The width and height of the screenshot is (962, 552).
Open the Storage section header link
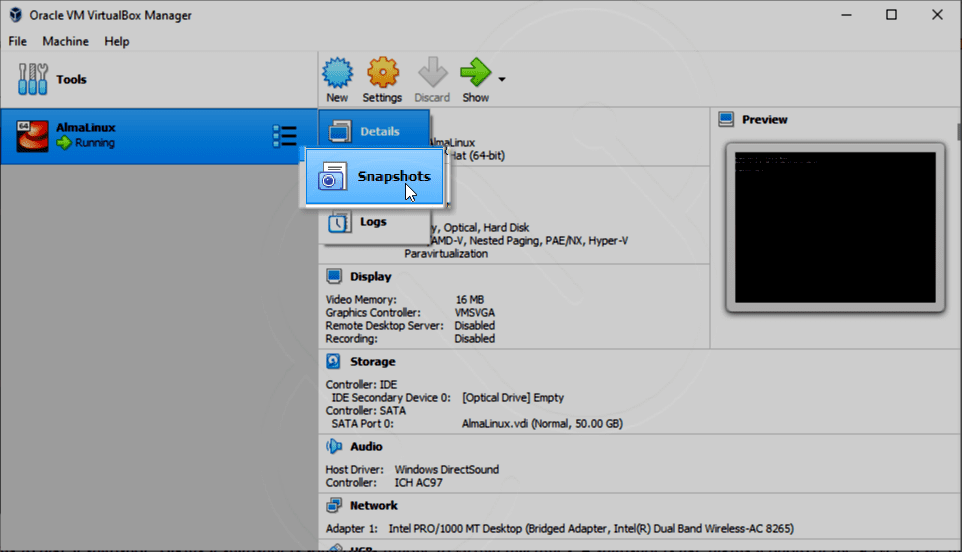[372, 362]
